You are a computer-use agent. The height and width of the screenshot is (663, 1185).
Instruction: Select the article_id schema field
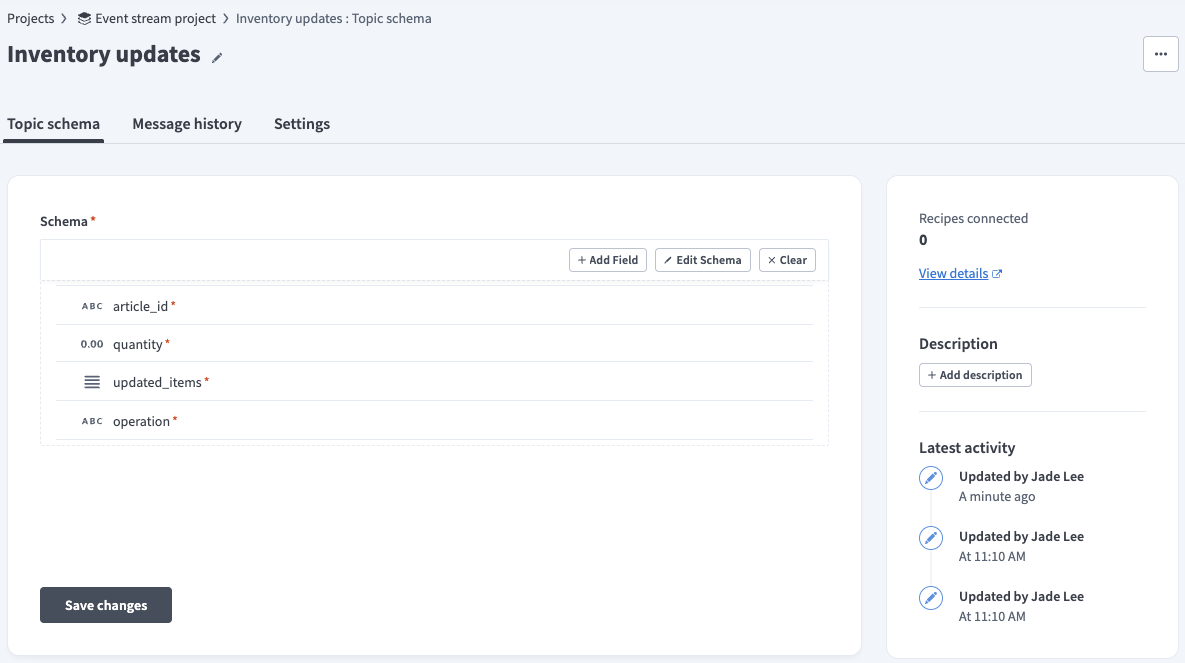point(435,305)
